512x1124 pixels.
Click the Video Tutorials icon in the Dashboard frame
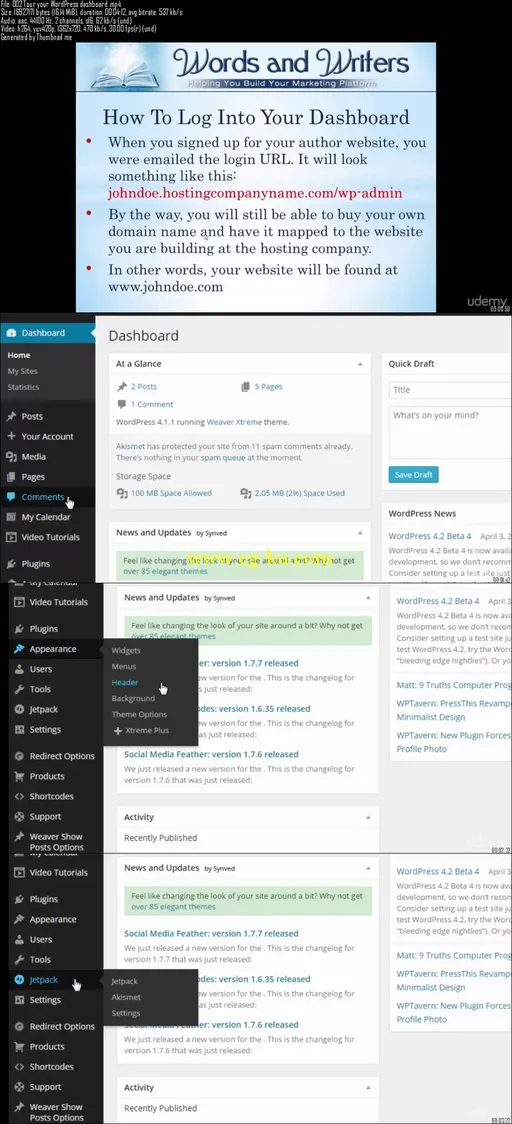[x=11, y=537]
